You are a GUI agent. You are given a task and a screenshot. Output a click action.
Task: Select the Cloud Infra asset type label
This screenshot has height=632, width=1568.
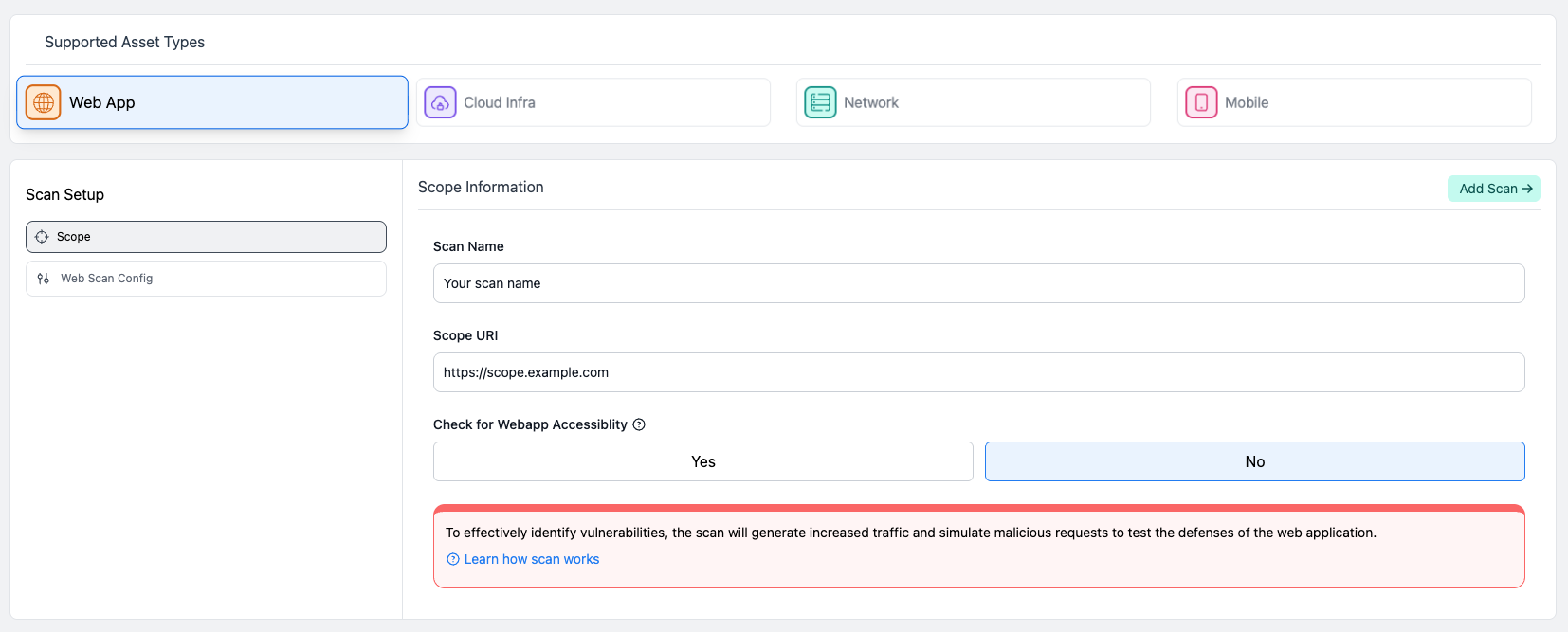499,102
